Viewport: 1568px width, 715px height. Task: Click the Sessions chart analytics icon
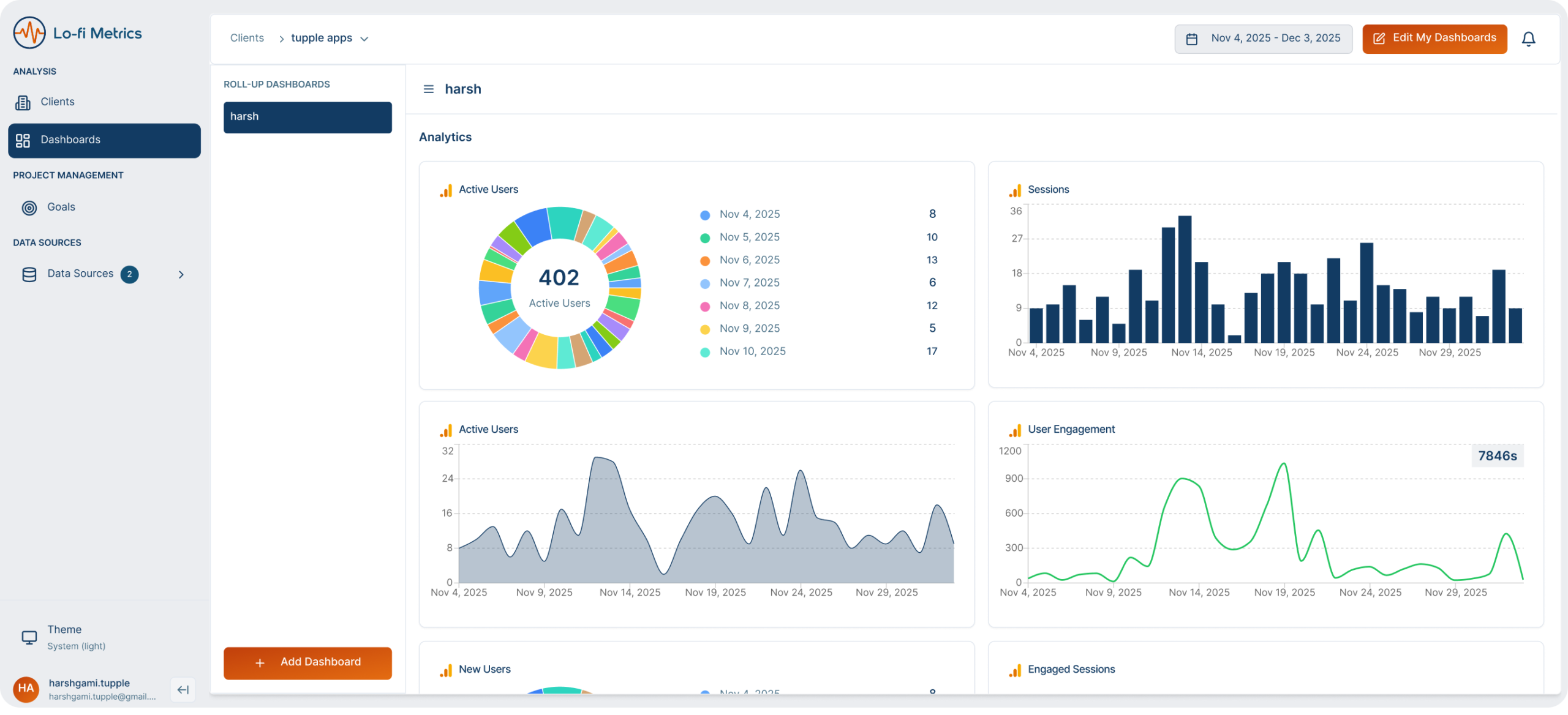(1015, 190)
